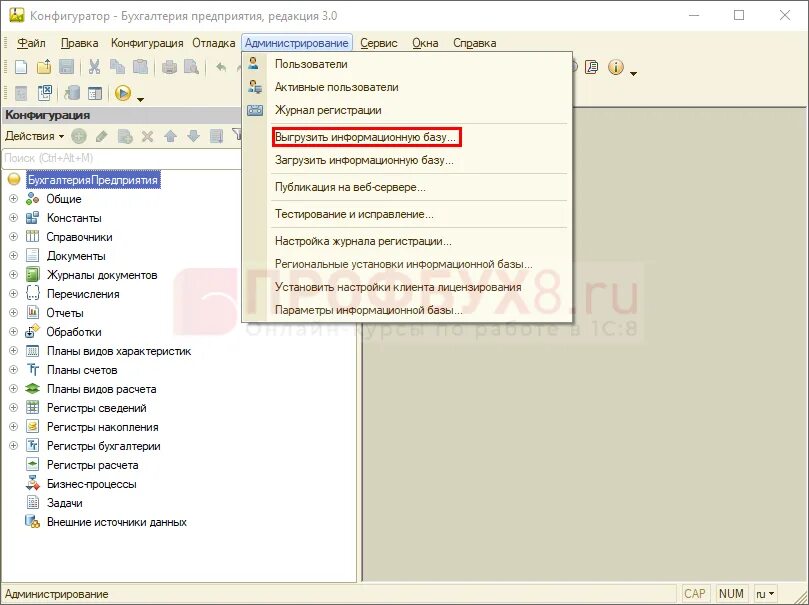
Task: Click the Undo arrow icon
Action: click(221, 67)
